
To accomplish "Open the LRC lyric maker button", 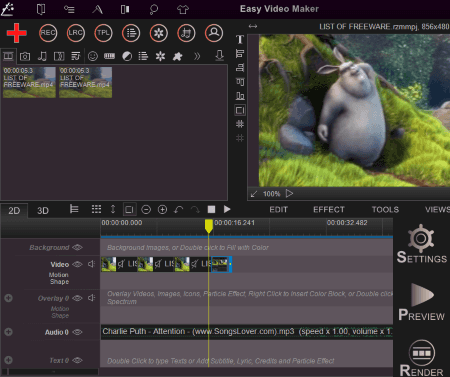I will click(76, 33).
